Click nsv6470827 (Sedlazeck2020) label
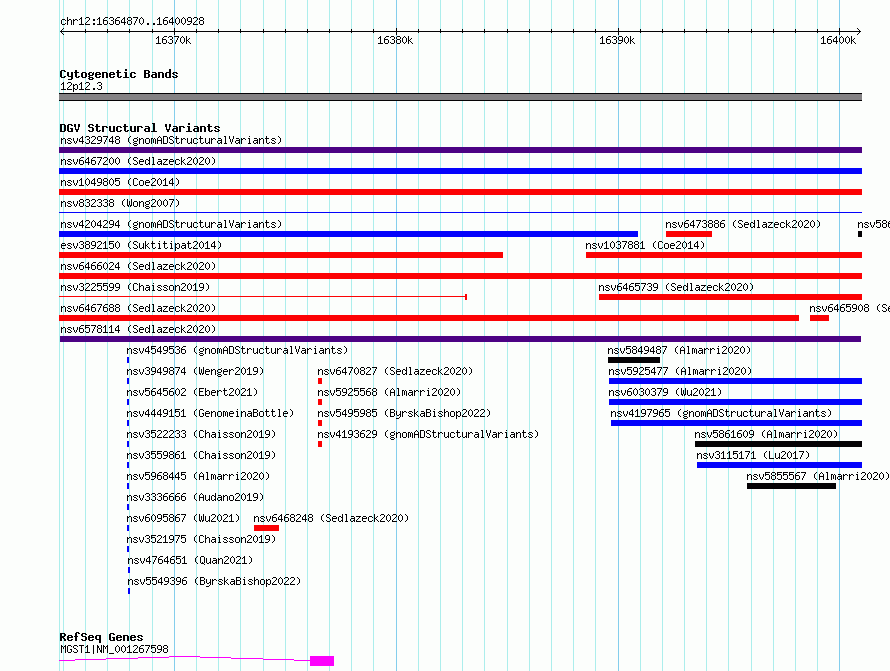This screenshot has width=890, height=671. (x=395, y=371)
